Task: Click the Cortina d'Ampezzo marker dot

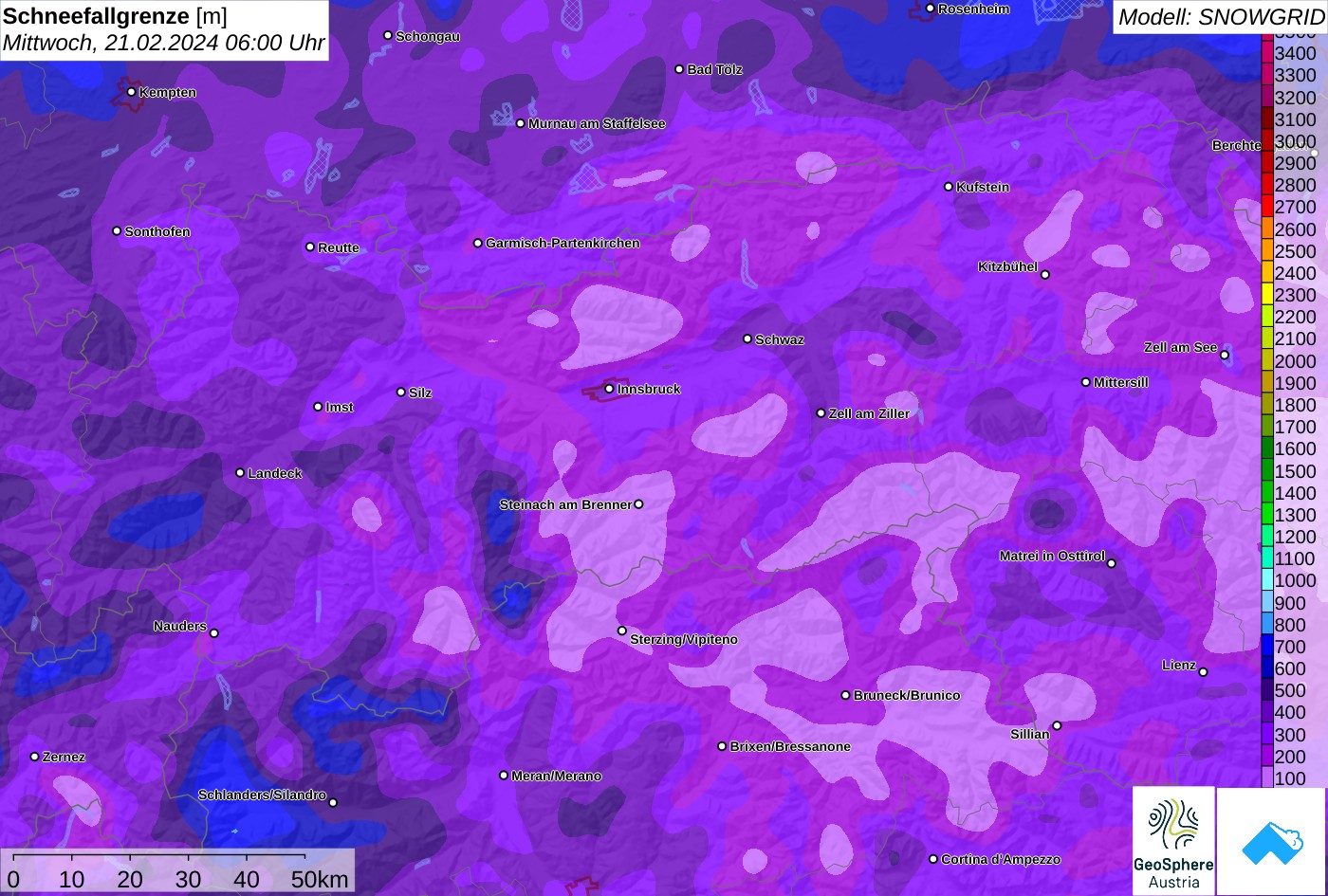Action: click(x=933, y=859)
